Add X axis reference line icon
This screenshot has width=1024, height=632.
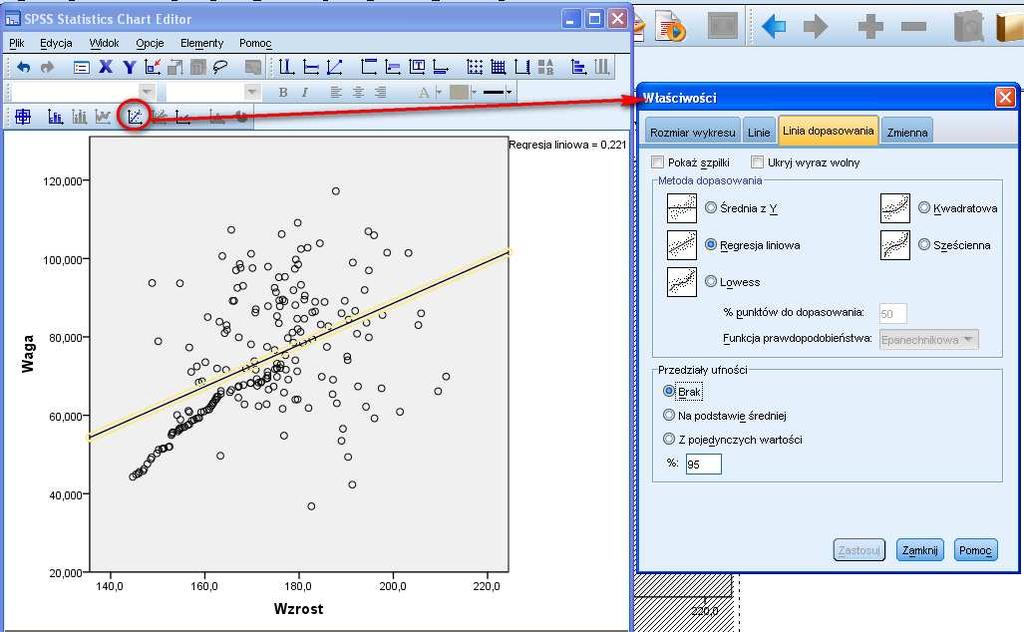point(285,67)
